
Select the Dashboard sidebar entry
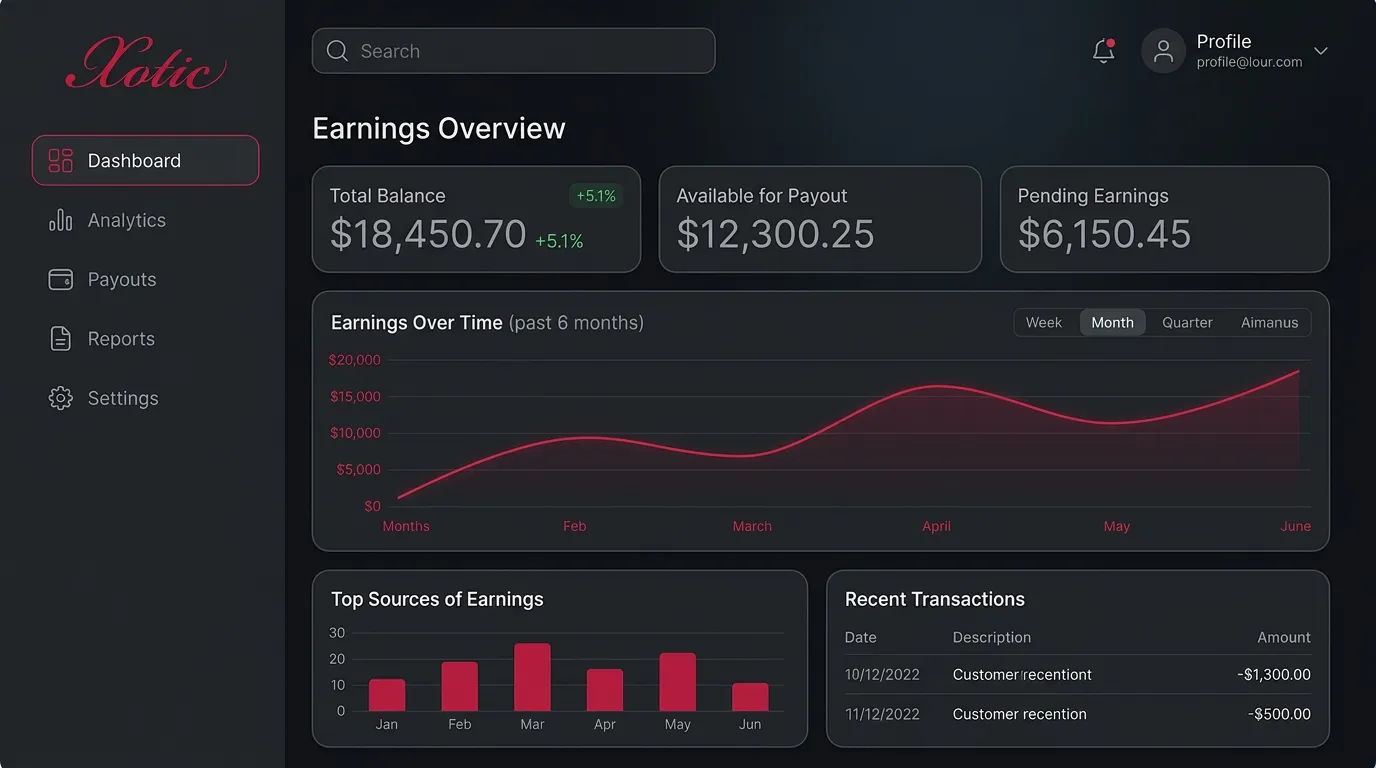click(x=134, y=160)
